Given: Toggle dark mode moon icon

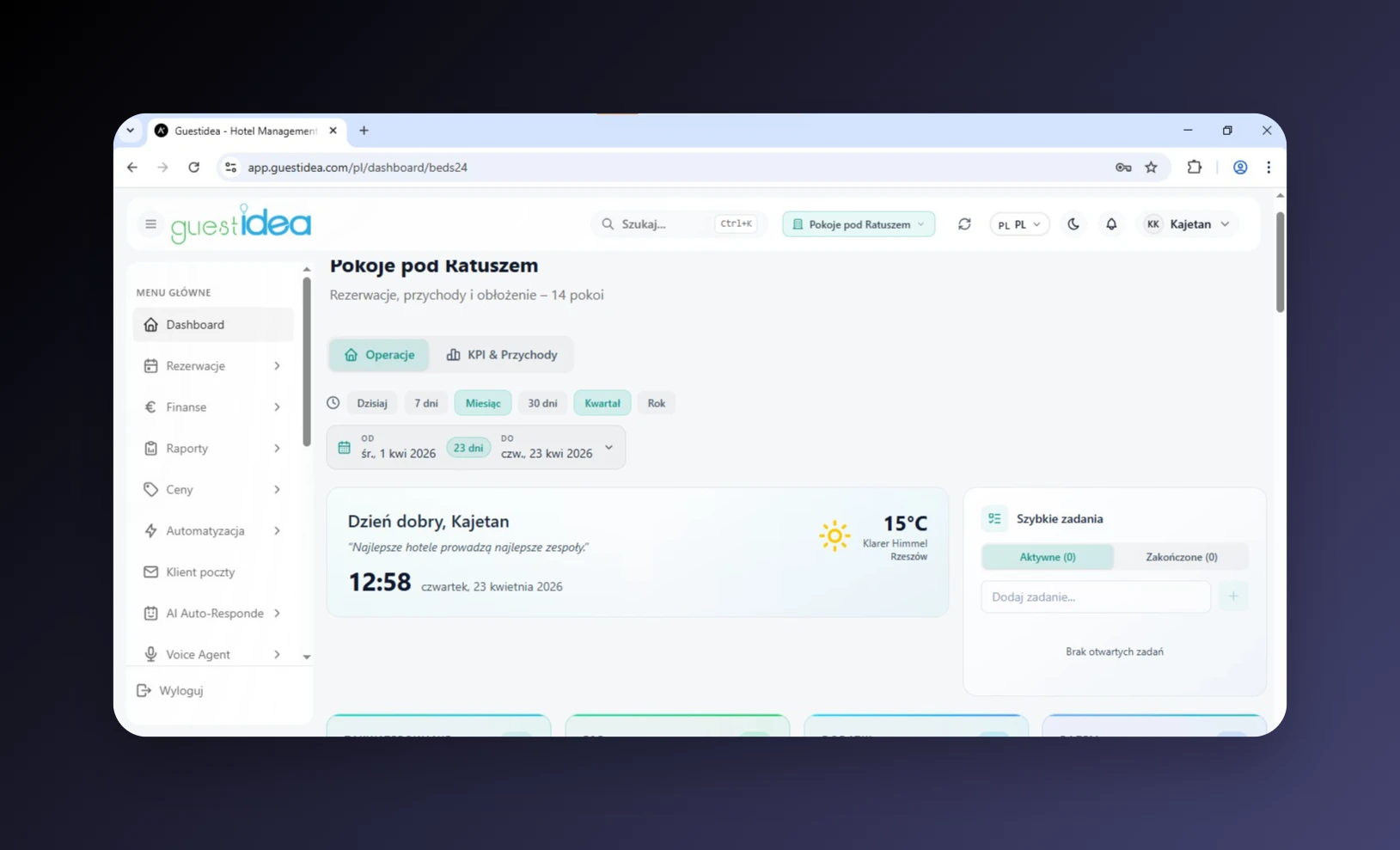Looking at the screenshot, I should pyautogui.click(x=1073, y=224).
